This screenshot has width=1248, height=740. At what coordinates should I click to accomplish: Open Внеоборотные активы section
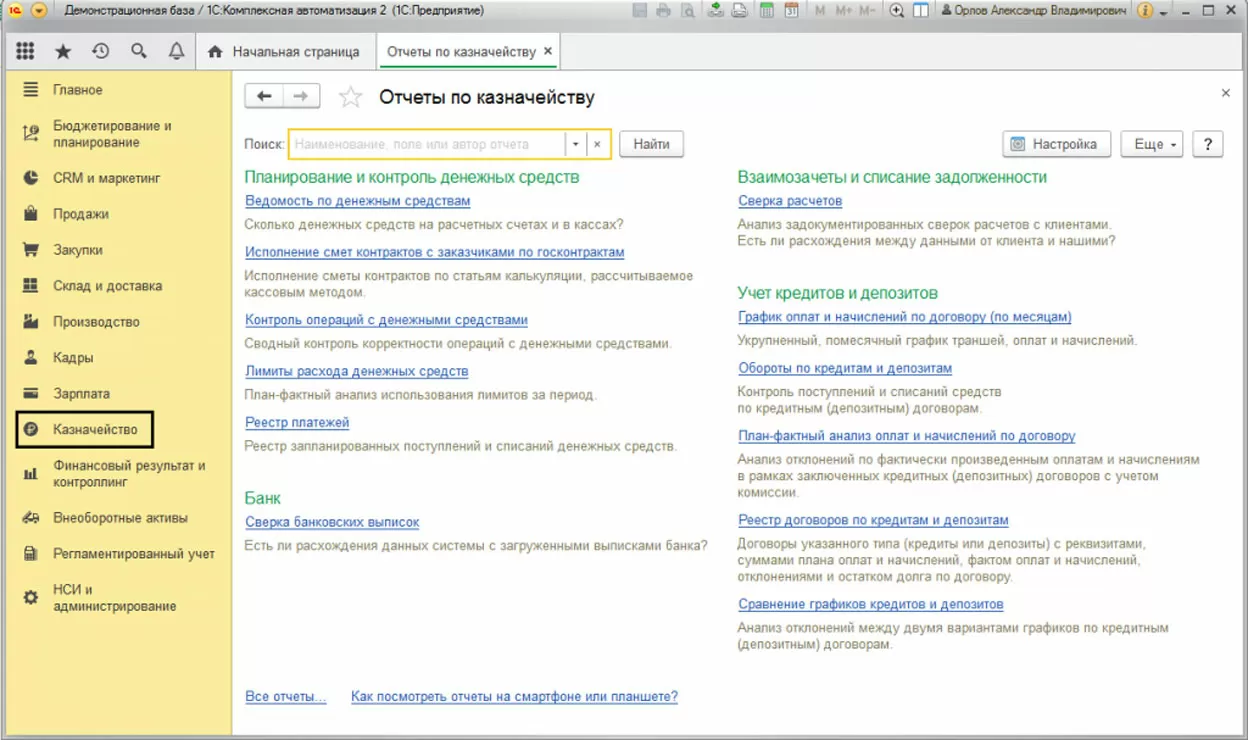click(x=120, y=518)
